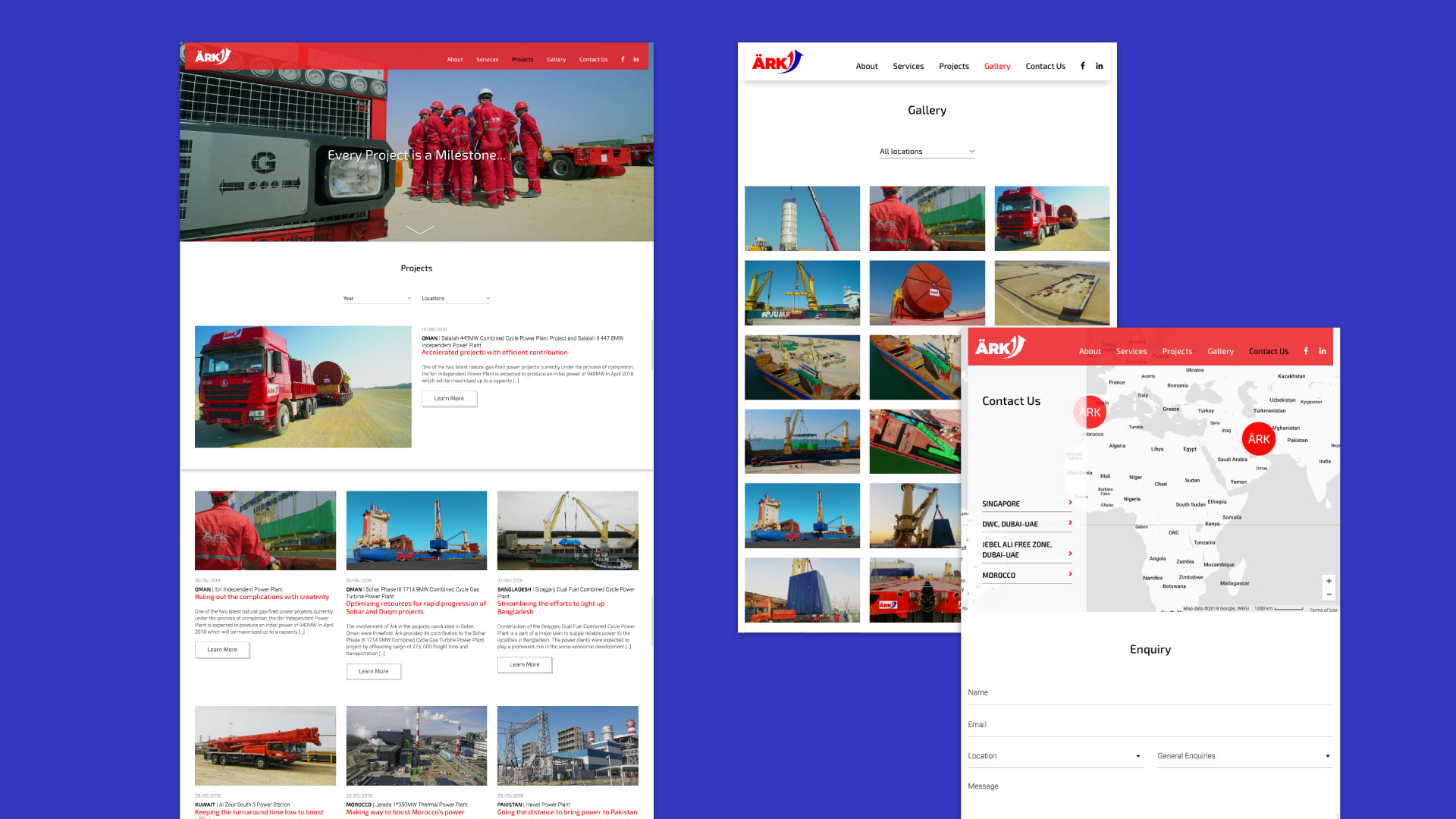Screen dimensions: 1456x819
Task: Open About in Gallery page menu
Action: point(867,66)
